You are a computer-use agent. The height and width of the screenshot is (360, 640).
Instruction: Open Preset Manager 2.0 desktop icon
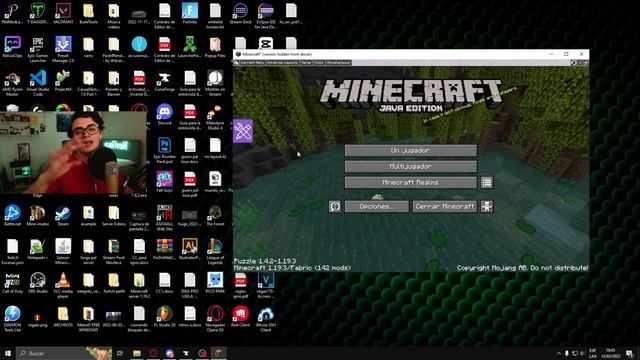point(63,49)
